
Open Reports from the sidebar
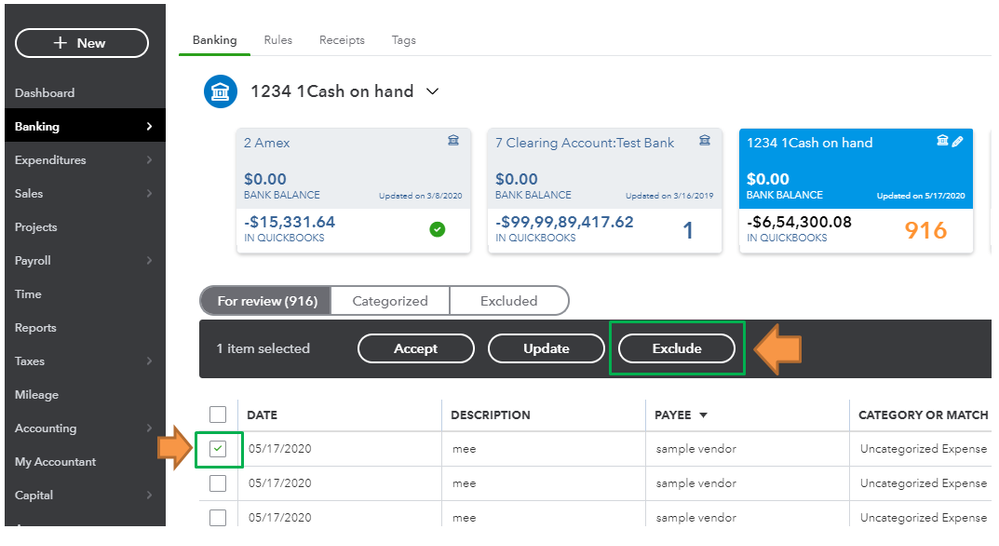pos(36,328)
